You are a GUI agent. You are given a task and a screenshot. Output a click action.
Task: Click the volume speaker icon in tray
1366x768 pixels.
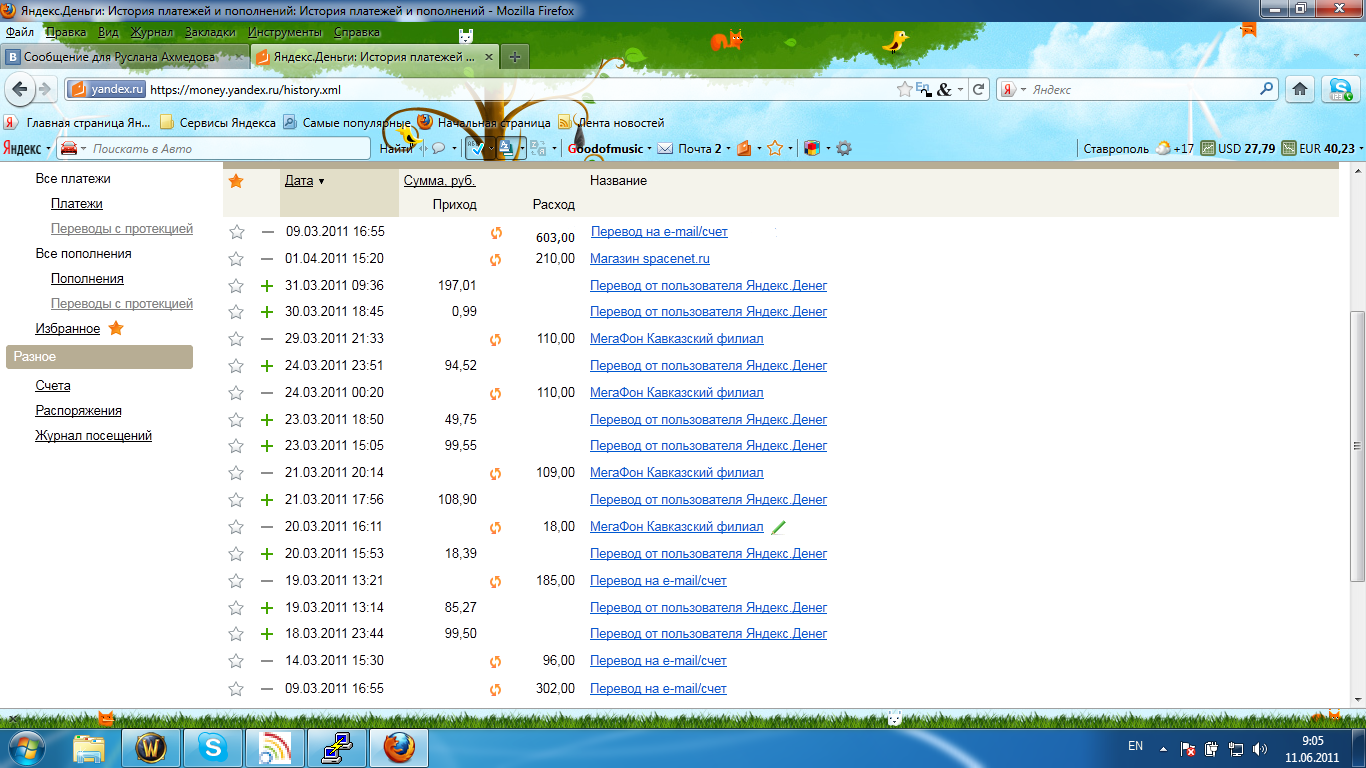tap(1261, 748)
